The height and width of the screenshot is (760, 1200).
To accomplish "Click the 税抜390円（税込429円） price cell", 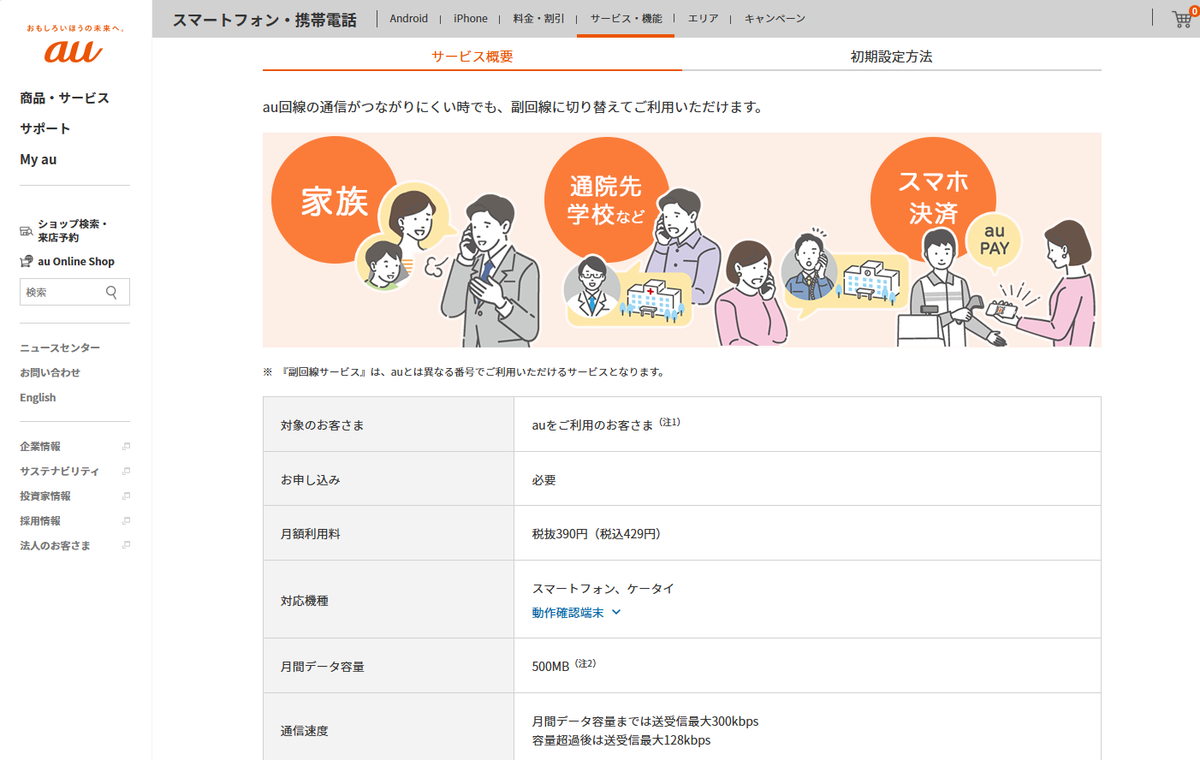I will click(596, 534).
